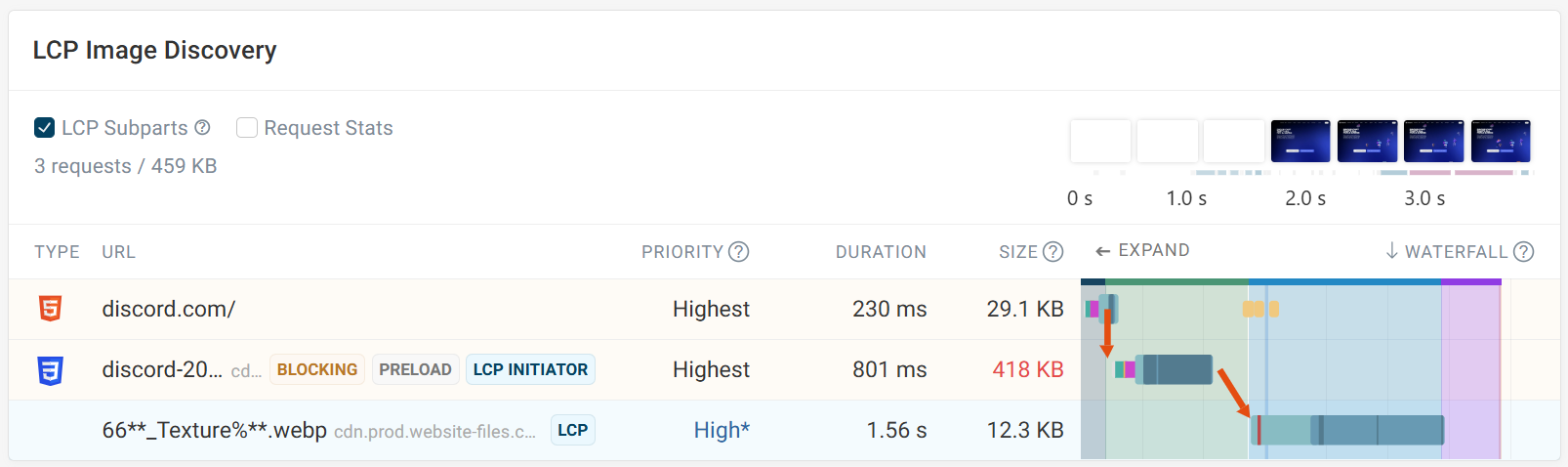The width and height of the screenshot is (1568, 467).
Task: Enable the Request Stats checkbox
Action: 247,128
